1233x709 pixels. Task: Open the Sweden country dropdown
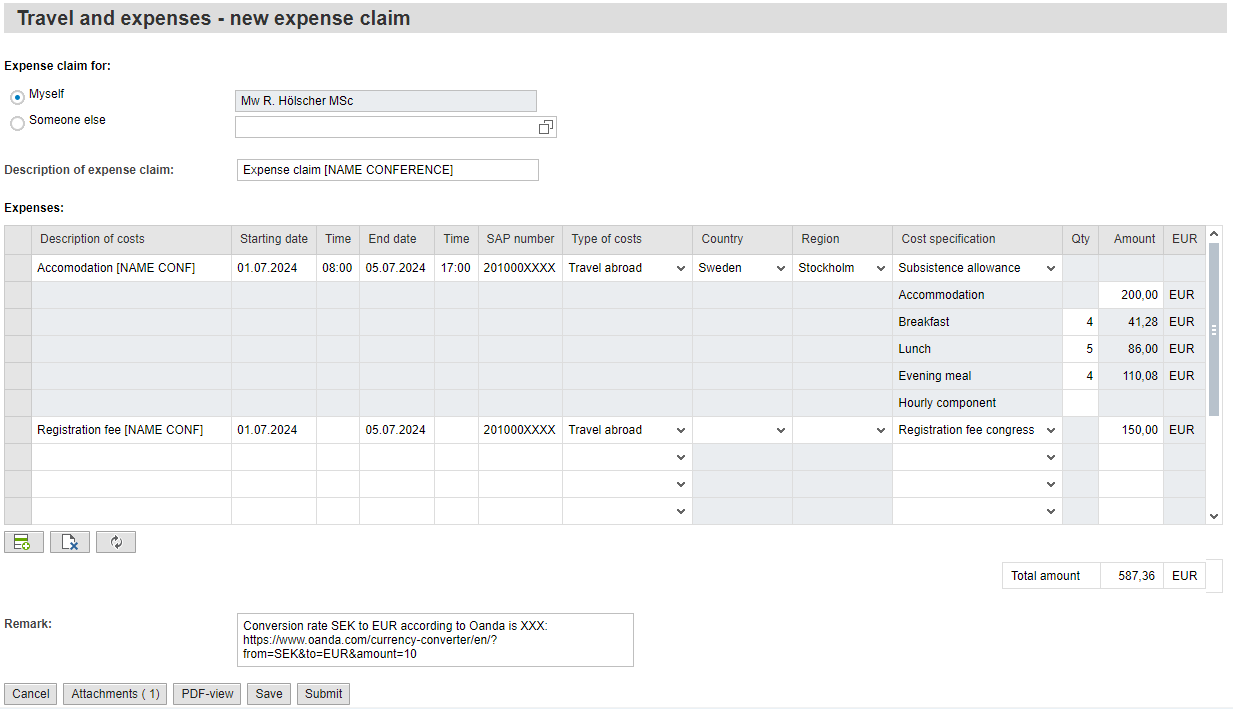click(x=742, y=268)
